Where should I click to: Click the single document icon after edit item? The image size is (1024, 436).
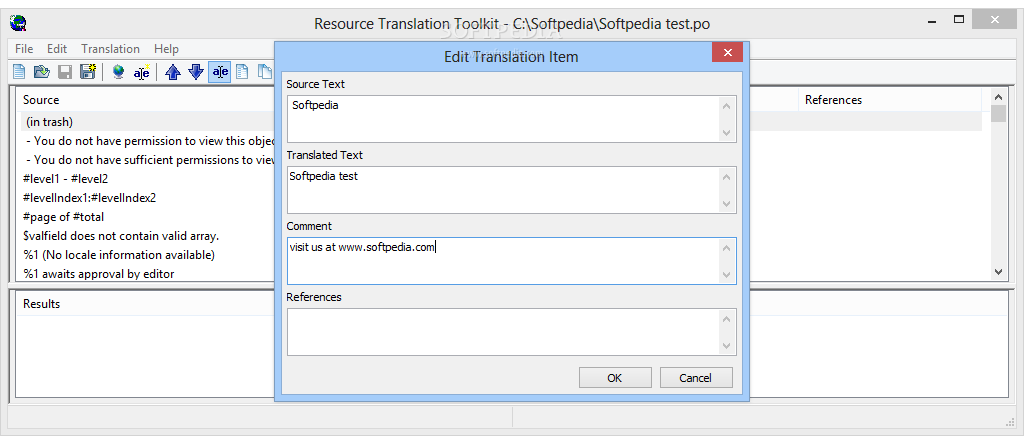[x=242, y=72]
